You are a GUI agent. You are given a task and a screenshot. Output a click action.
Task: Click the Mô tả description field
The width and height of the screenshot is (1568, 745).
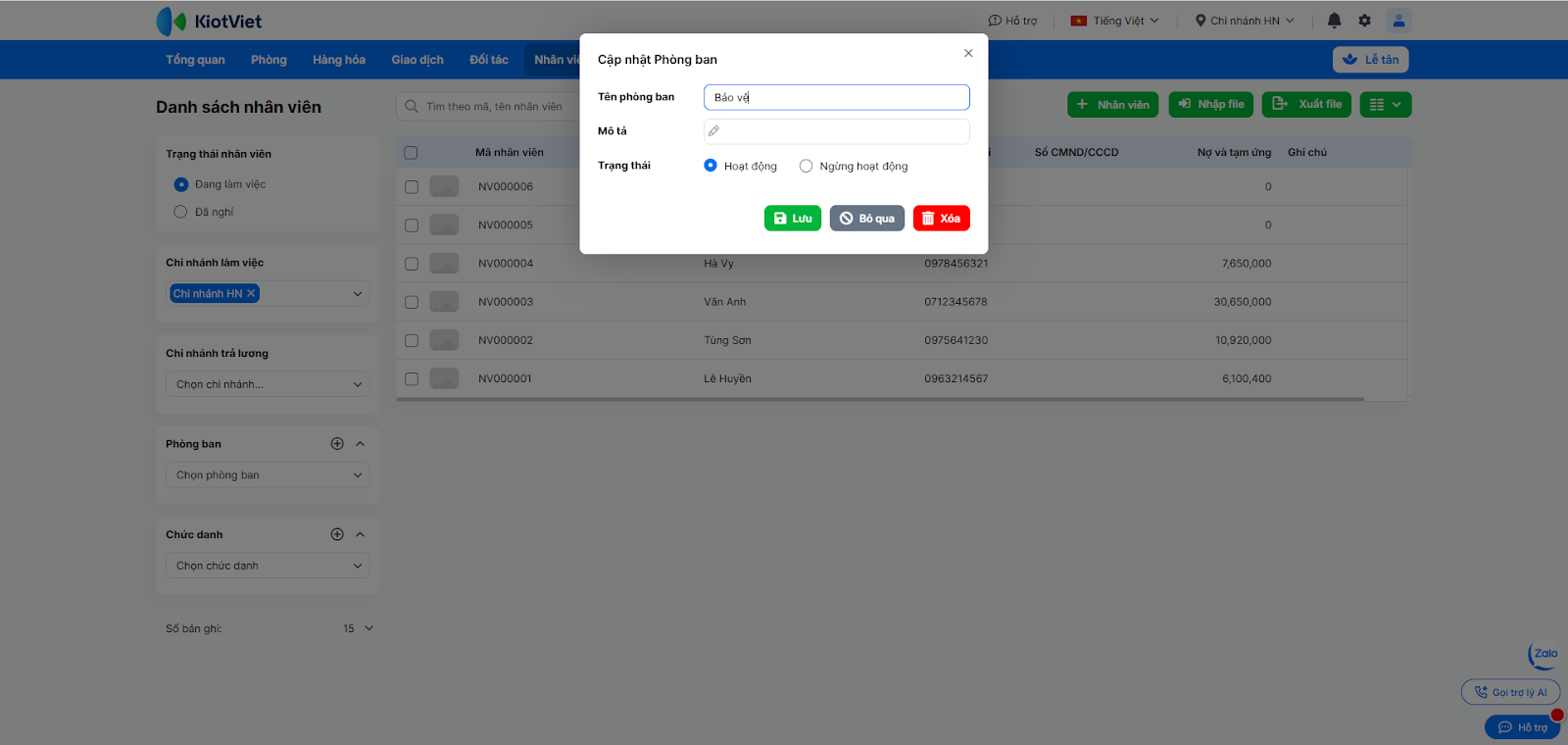click(x=837, y=131)
